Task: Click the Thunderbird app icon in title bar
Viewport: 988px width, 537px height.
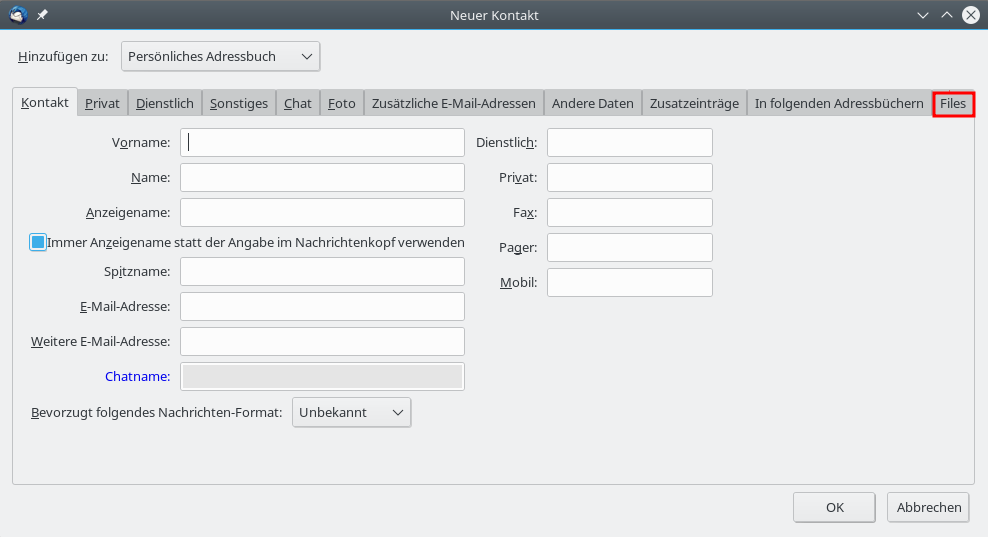Action: 17,15
